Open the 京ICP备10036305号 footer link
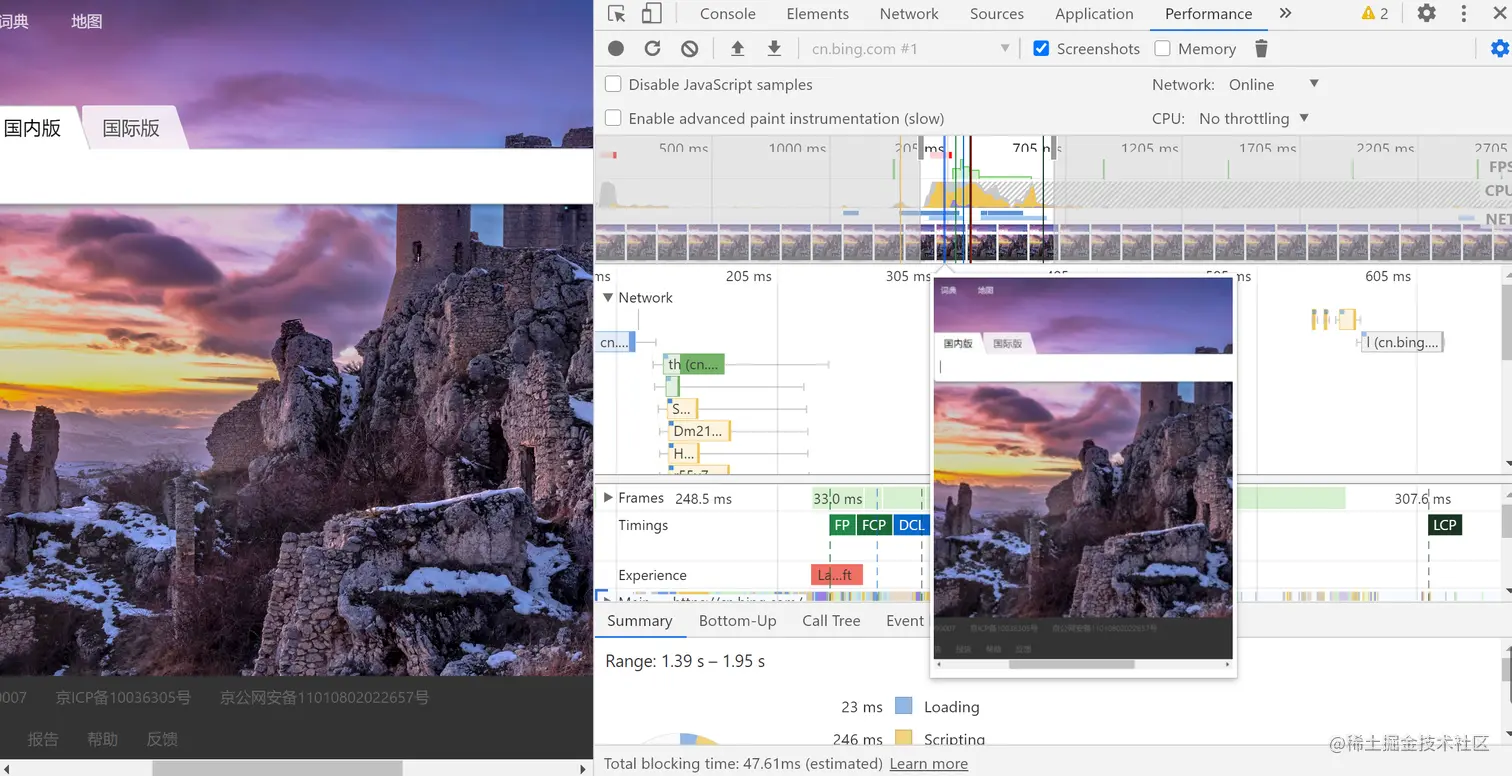 (x=123, y=697)
